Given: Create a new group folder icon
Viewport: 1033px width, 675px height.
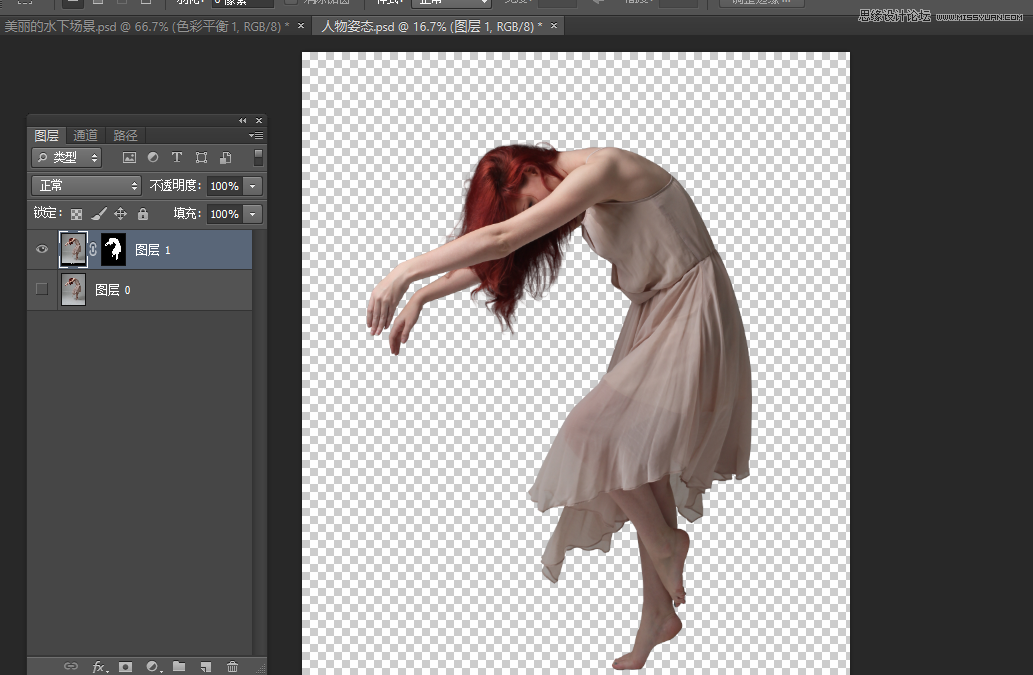Looking at the screenshot, I should coord(179,666).
